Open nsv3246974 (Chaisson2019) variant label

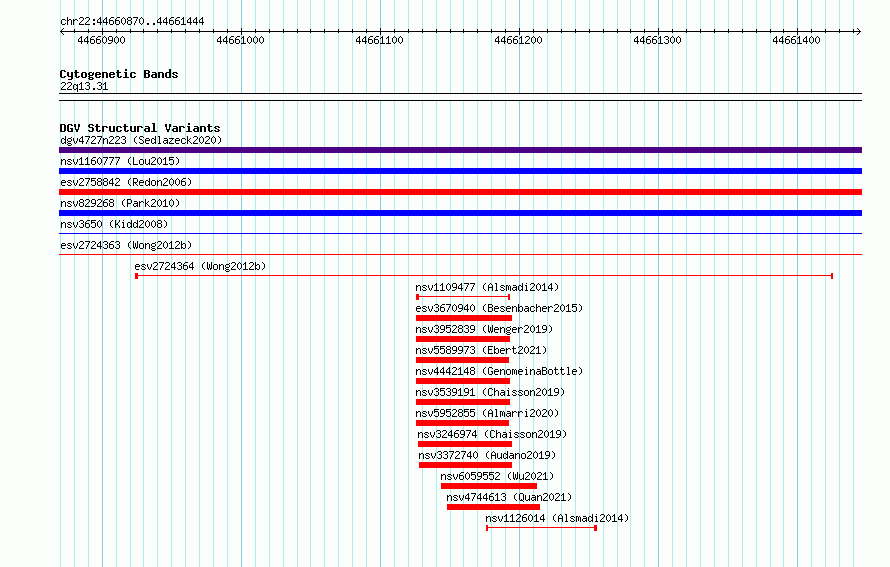point(492,434)
